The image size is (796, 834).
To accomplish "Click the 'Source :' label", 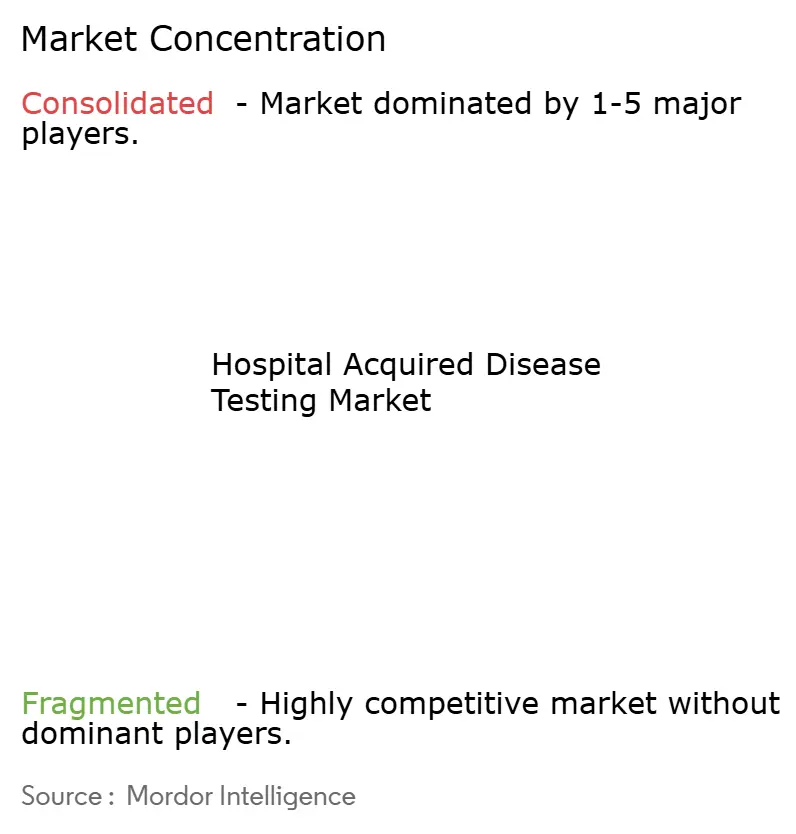I will [x=68, y=796].
